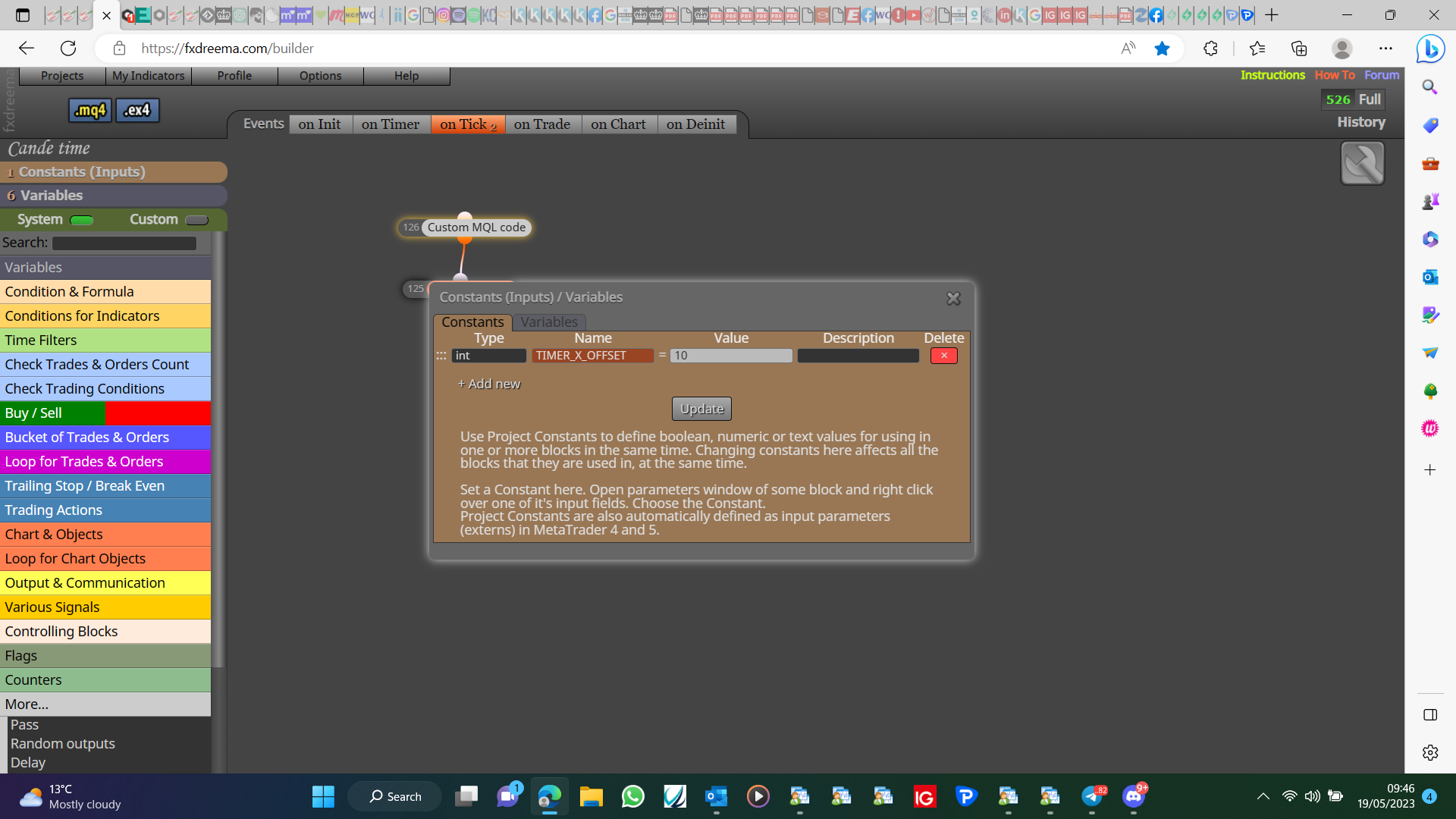
Task: Open Discord from the taskbar
Action: point(1134,796)
